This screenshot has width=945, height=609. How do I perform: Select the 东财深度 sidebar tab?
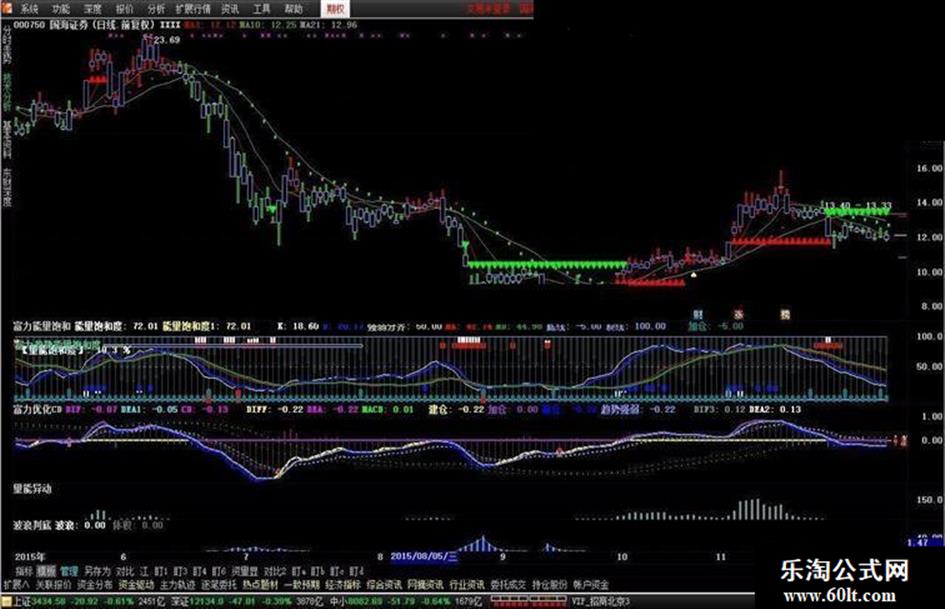[7, 187]
